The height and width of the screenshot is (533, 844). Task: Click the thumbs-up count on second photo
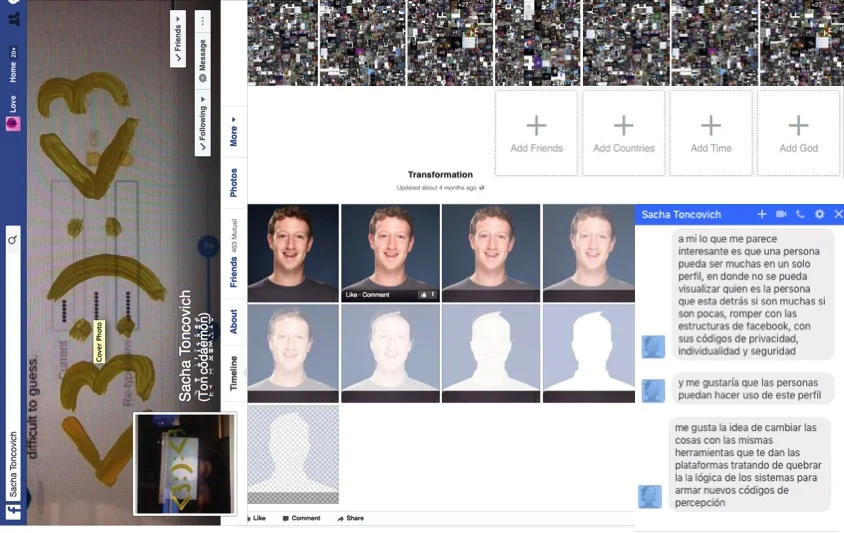pyautogui.click(x=427, y=295)
